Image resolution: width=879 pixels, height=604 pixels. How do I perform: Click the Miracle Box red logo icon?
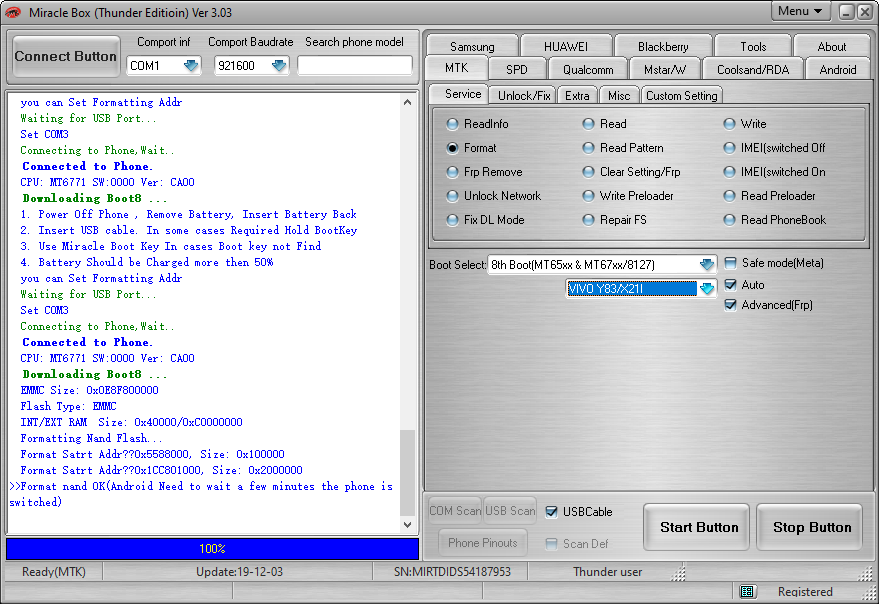[12, 12]
